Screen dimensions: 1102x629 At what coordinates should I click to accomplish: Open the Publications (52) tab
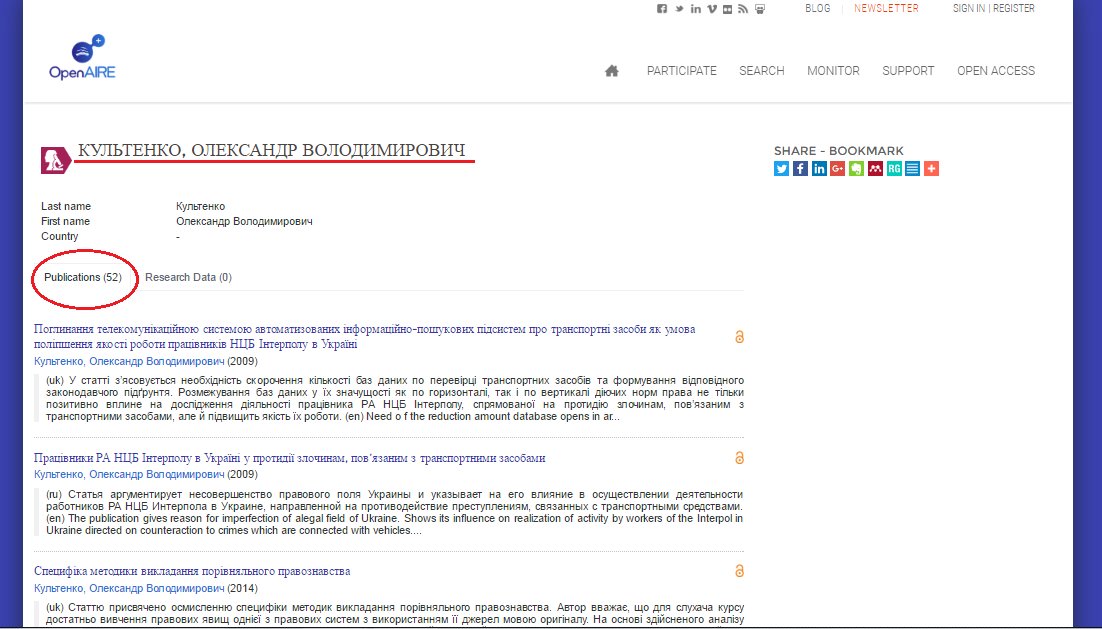pyautogui.click(x=84, y=277)
